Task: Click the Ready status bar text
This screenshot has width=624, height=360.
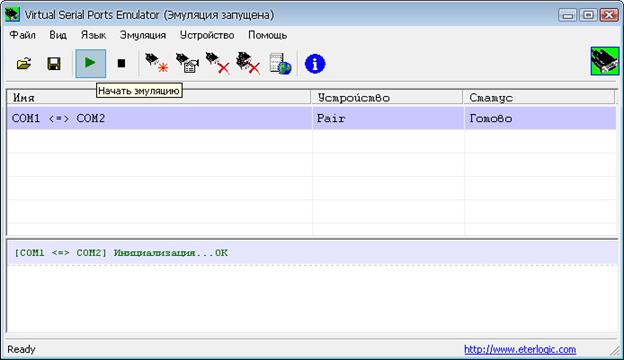Action: (21, 349)
